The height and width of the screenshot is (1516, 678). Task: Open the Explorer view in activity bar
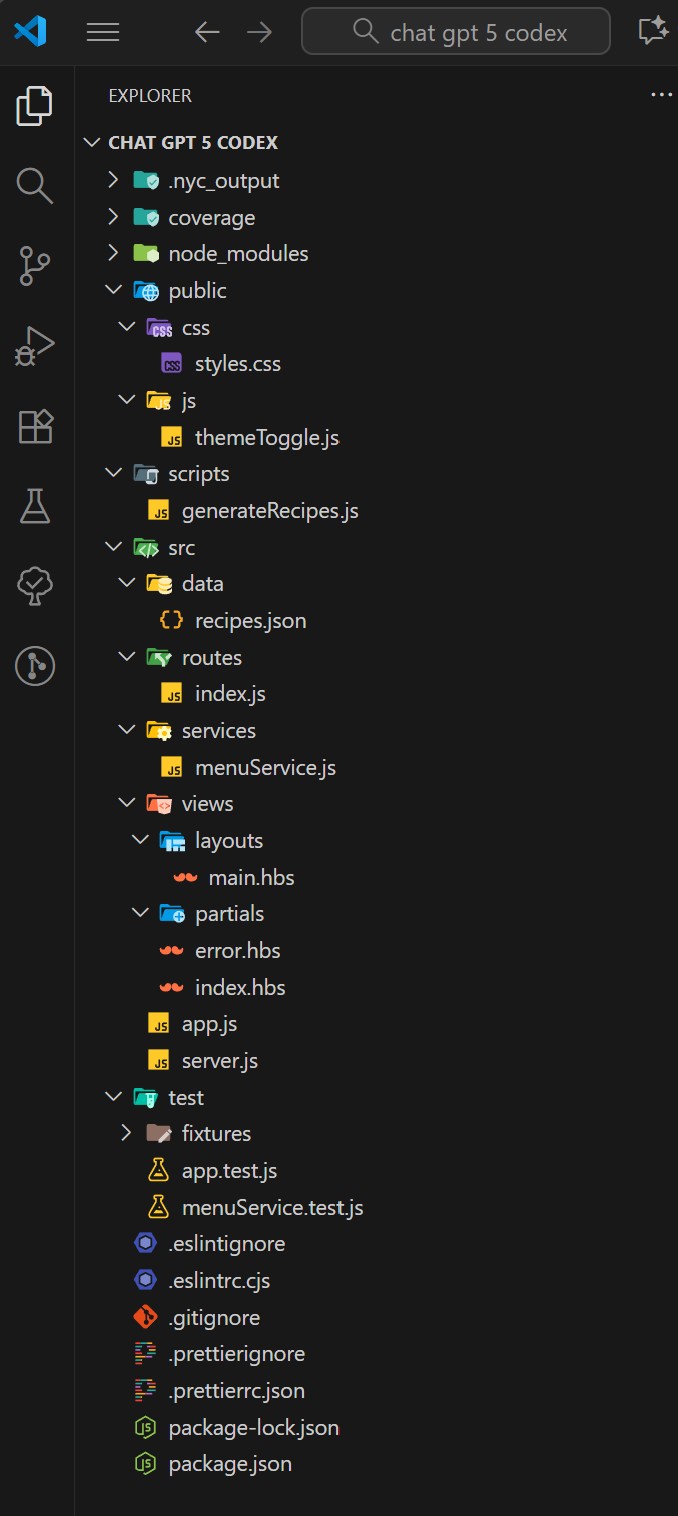click(x=35, y=106)
